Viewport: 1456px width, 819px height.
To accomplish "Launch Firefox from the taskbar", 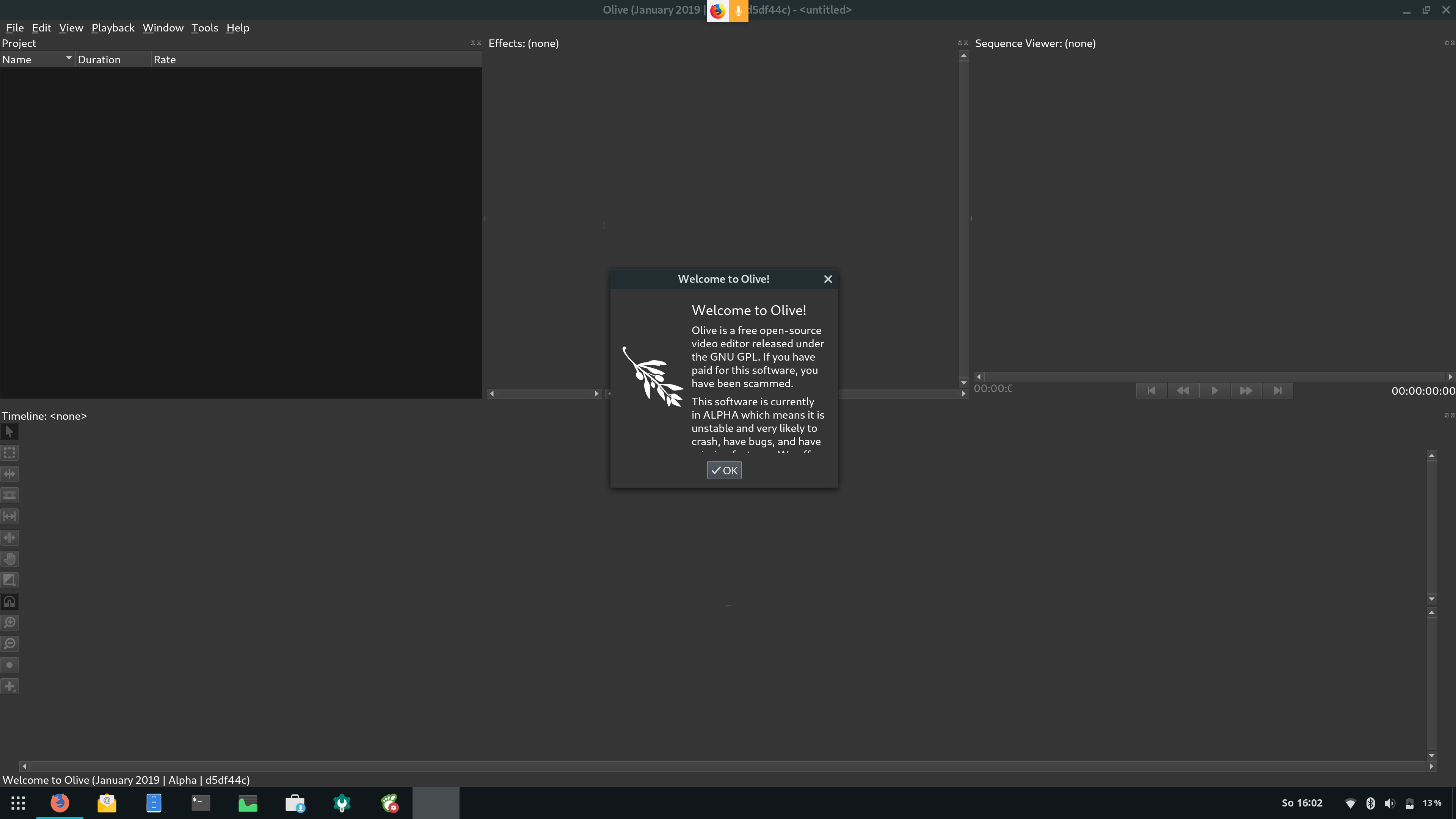I will [59, 803].
